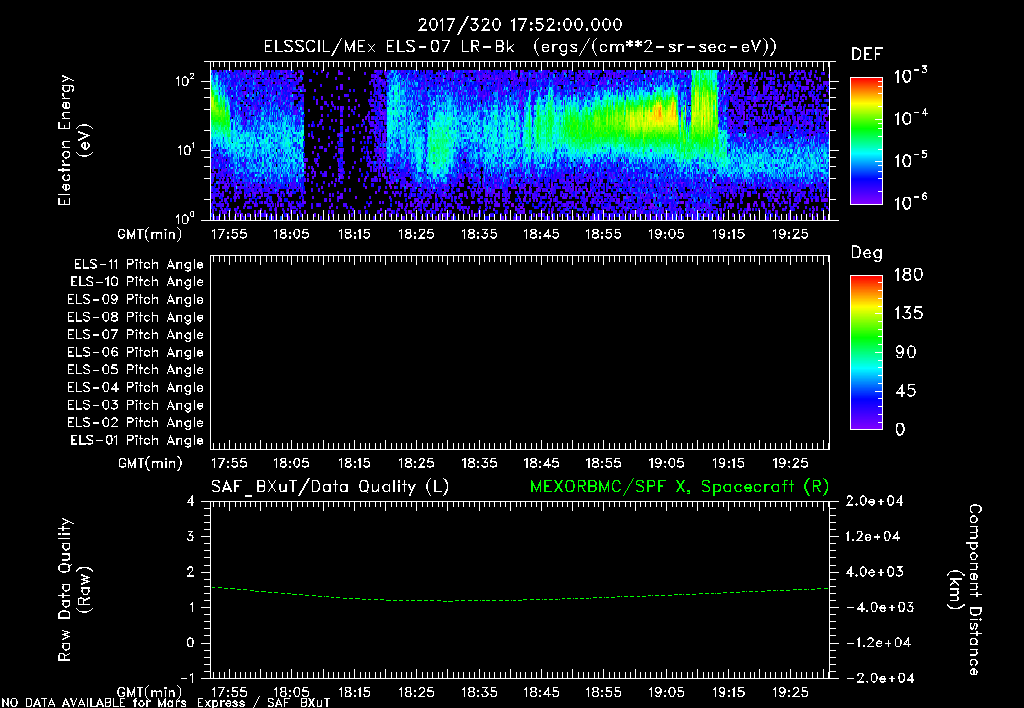Click the green MEXORBMC/SPF X, Spacecraft (R) heading
The image size is (1024, 708).
pyautogui.click(x=679, y=487)
